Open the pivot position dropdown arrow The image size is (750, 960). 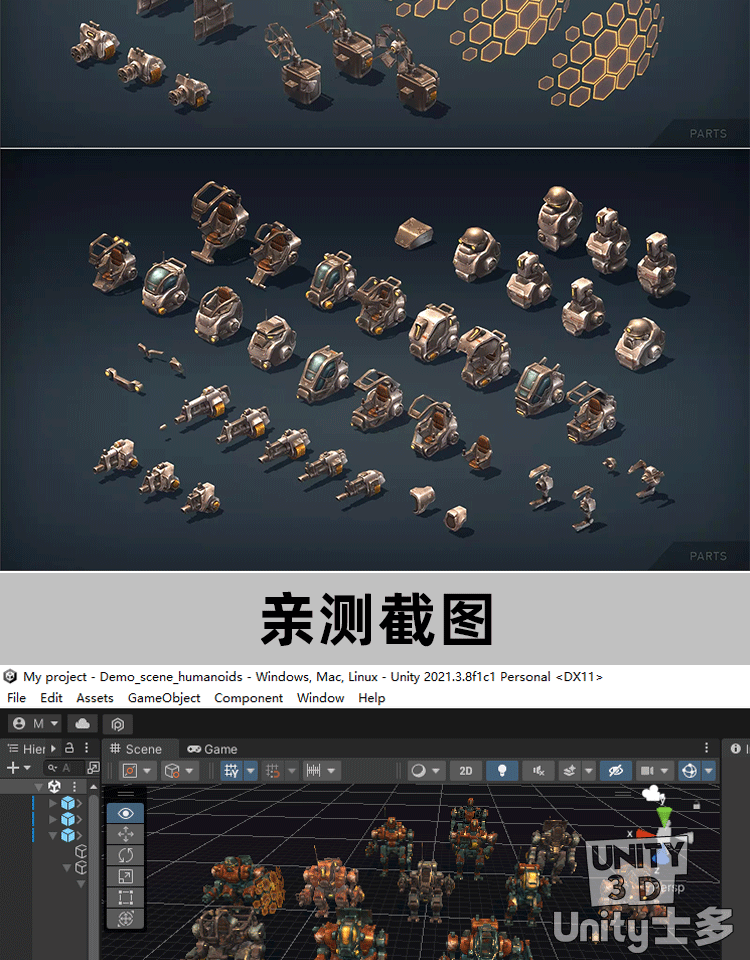click(x=148, y=771)
